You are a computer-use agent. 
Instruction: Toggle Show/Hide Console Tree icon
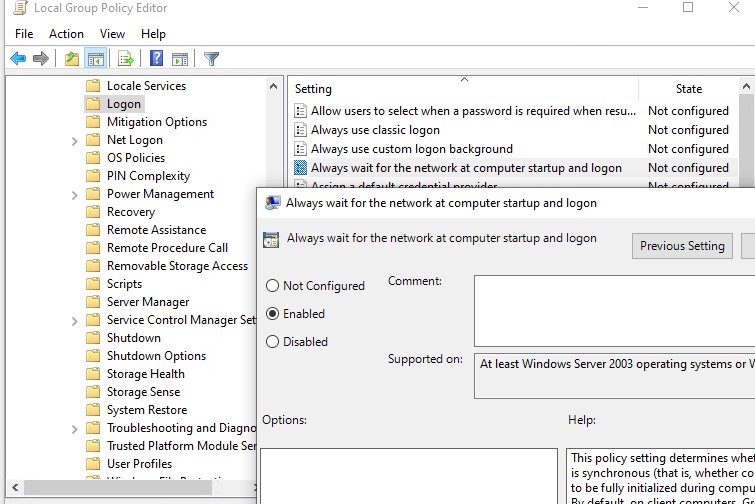point(95,59)
